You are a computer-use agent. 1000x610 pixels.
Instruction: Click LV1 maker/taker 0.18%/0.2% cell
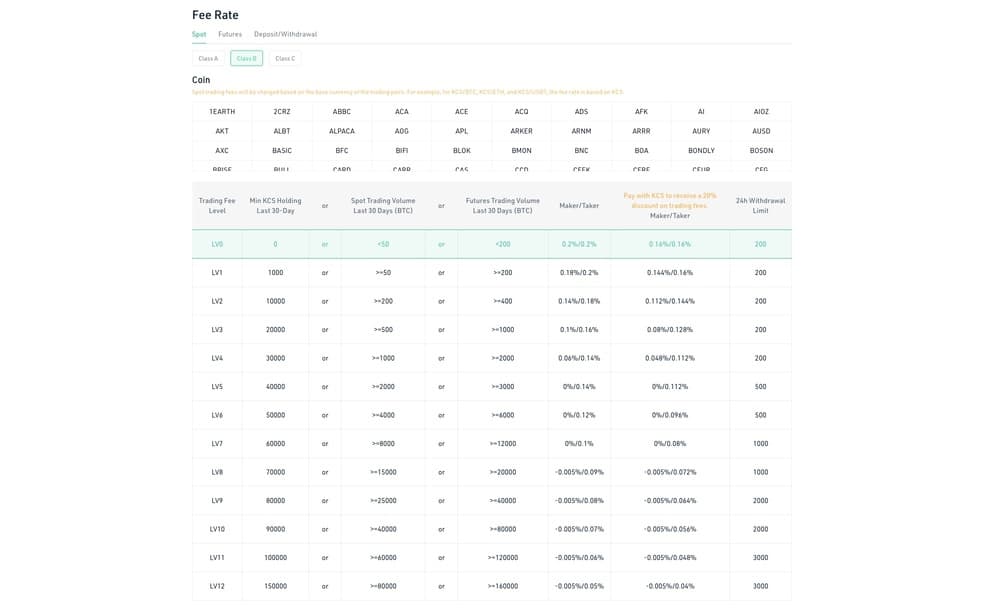click(579, 273)
